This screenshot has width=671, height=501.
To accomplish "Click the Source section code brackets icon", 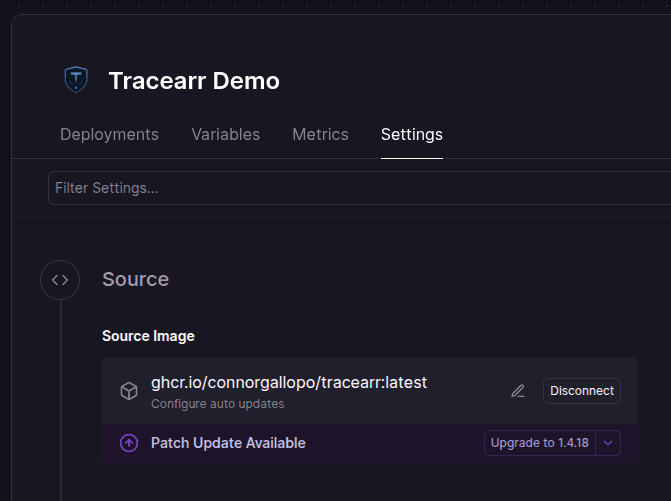I will click(60, 280).
